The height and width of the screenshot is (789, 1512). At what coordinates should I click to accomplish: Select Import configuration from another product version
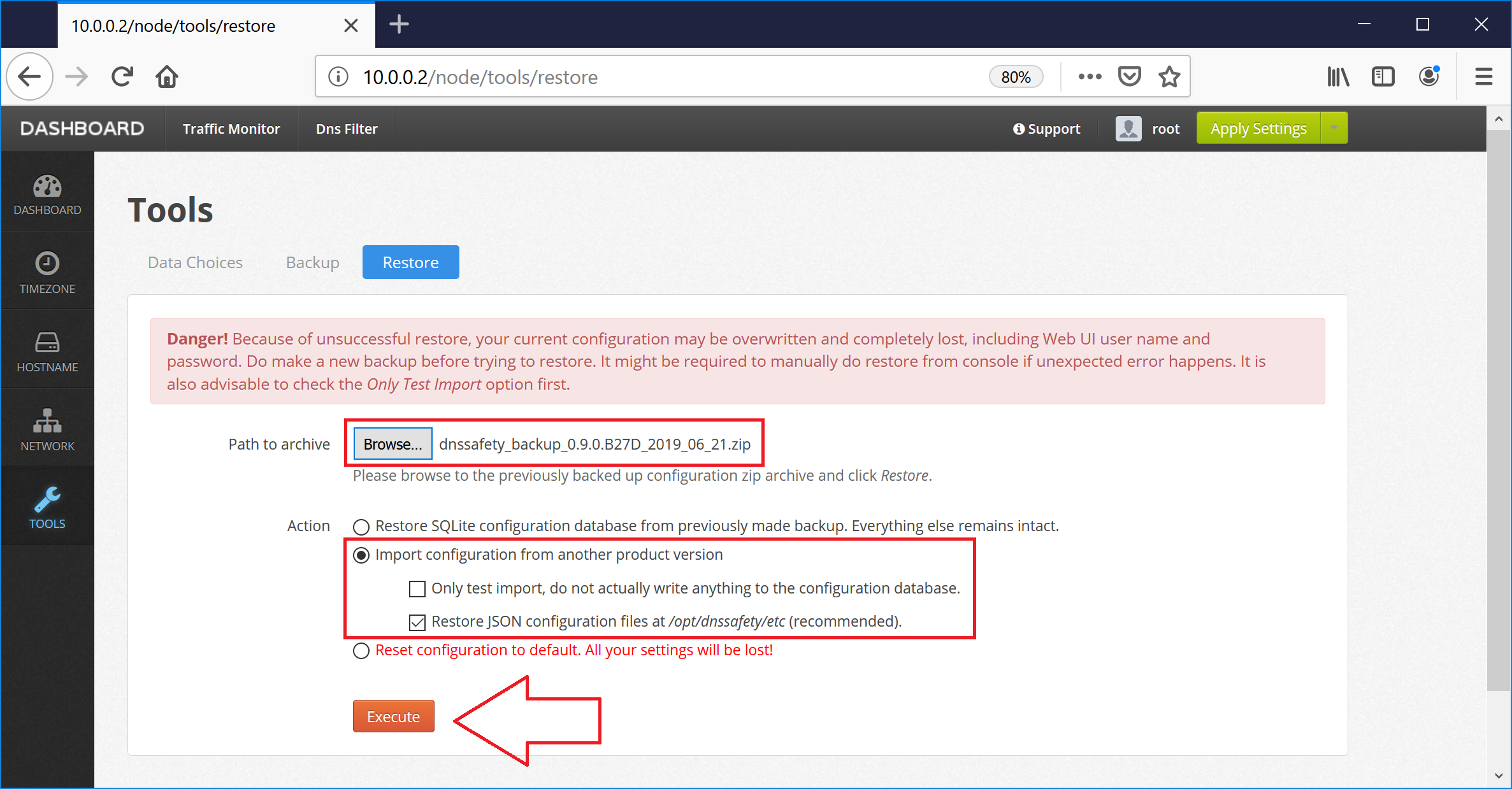click(x=363, y=554)
